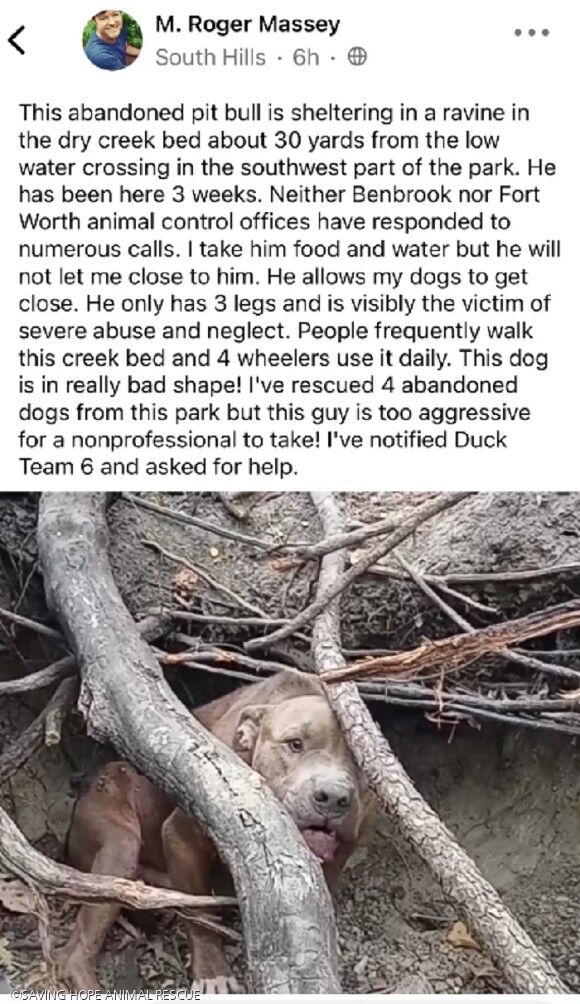Viewport: 580px width, 1004px height.
Task: Open the three-dot post options menu
Action: [531, 33]
